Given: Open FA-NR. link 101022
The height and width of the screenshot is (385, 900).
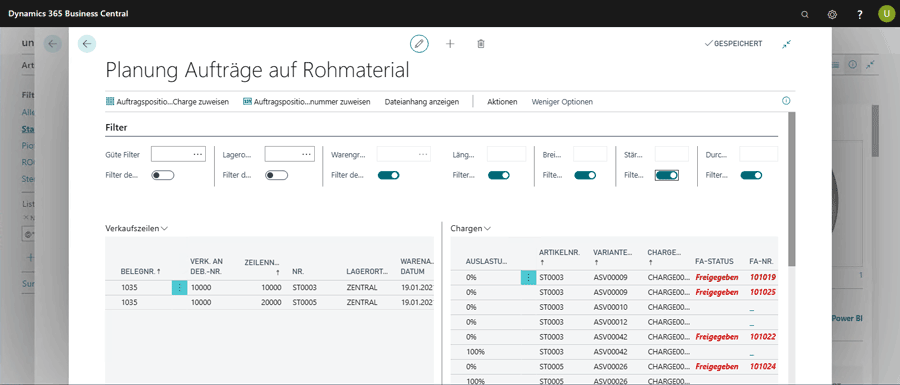Looking at the screenshot, I should click(763, 337).
